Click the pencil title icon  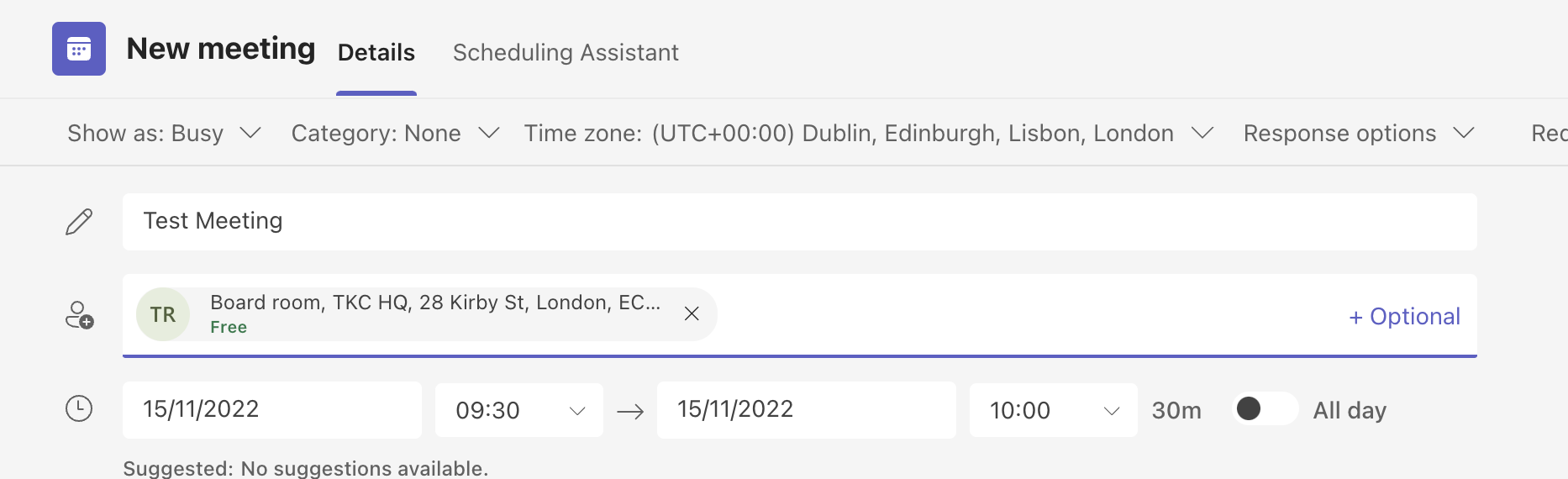[x=79, y=222]
